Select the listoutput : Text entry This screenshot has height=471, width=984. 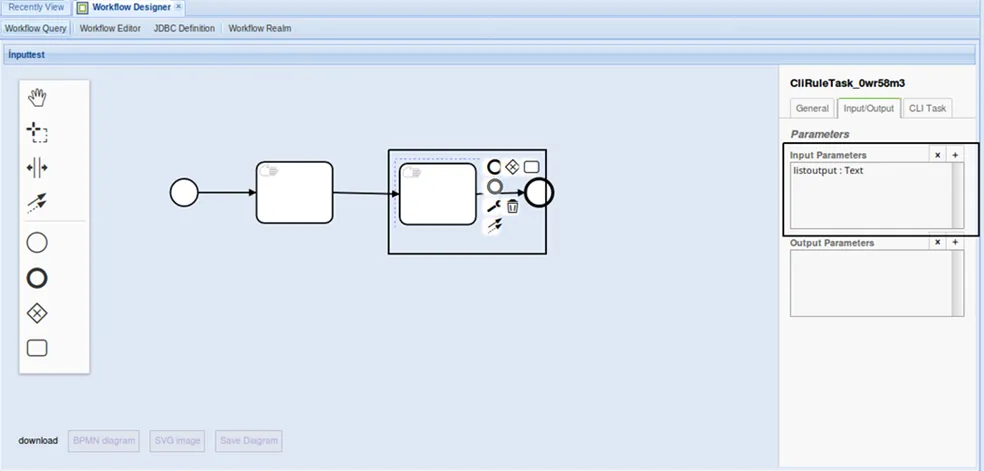click(828, 170)
